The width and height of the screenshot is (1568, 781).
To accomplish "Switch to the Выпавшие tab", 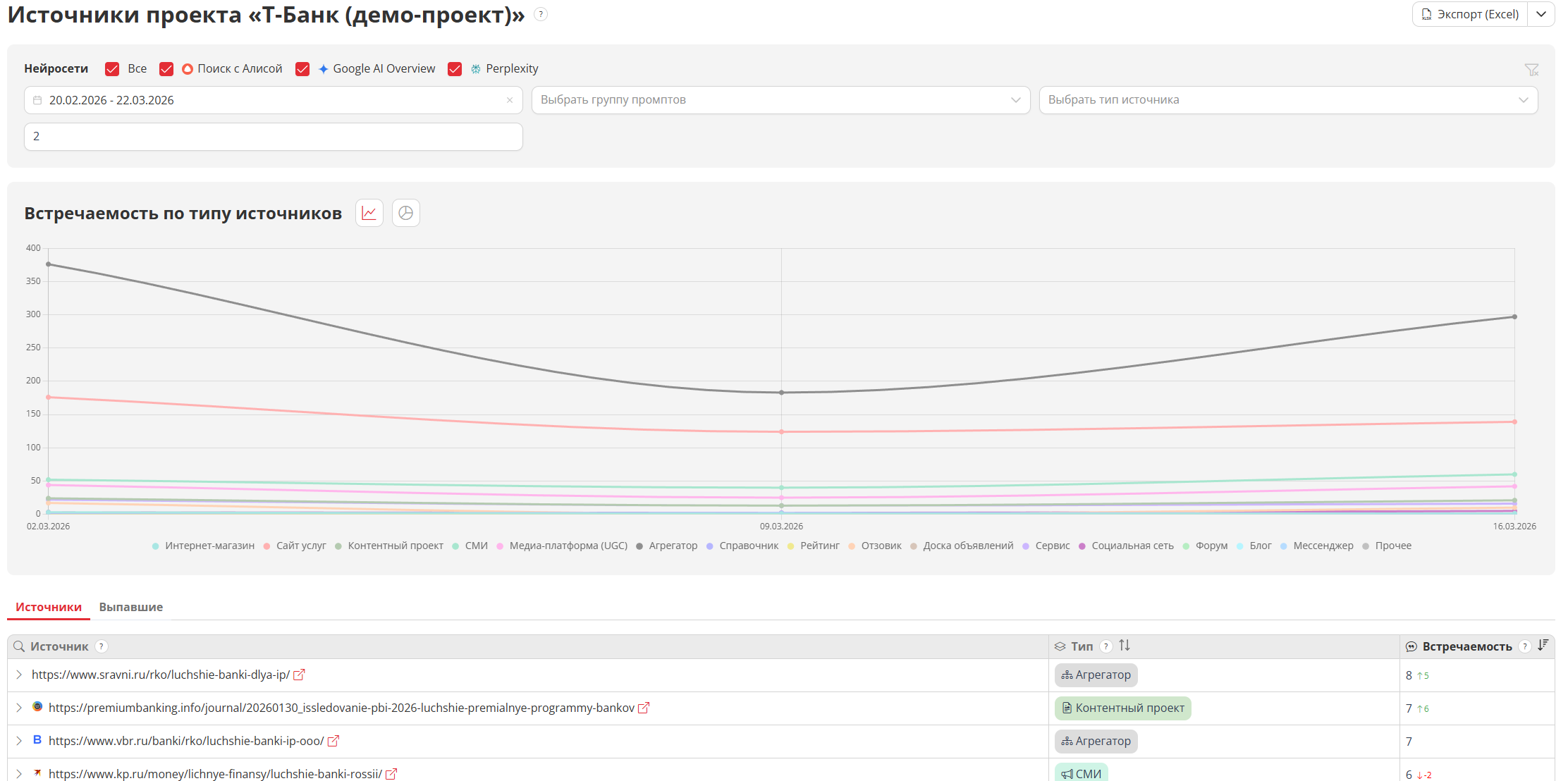I will (x=131, y=607).
